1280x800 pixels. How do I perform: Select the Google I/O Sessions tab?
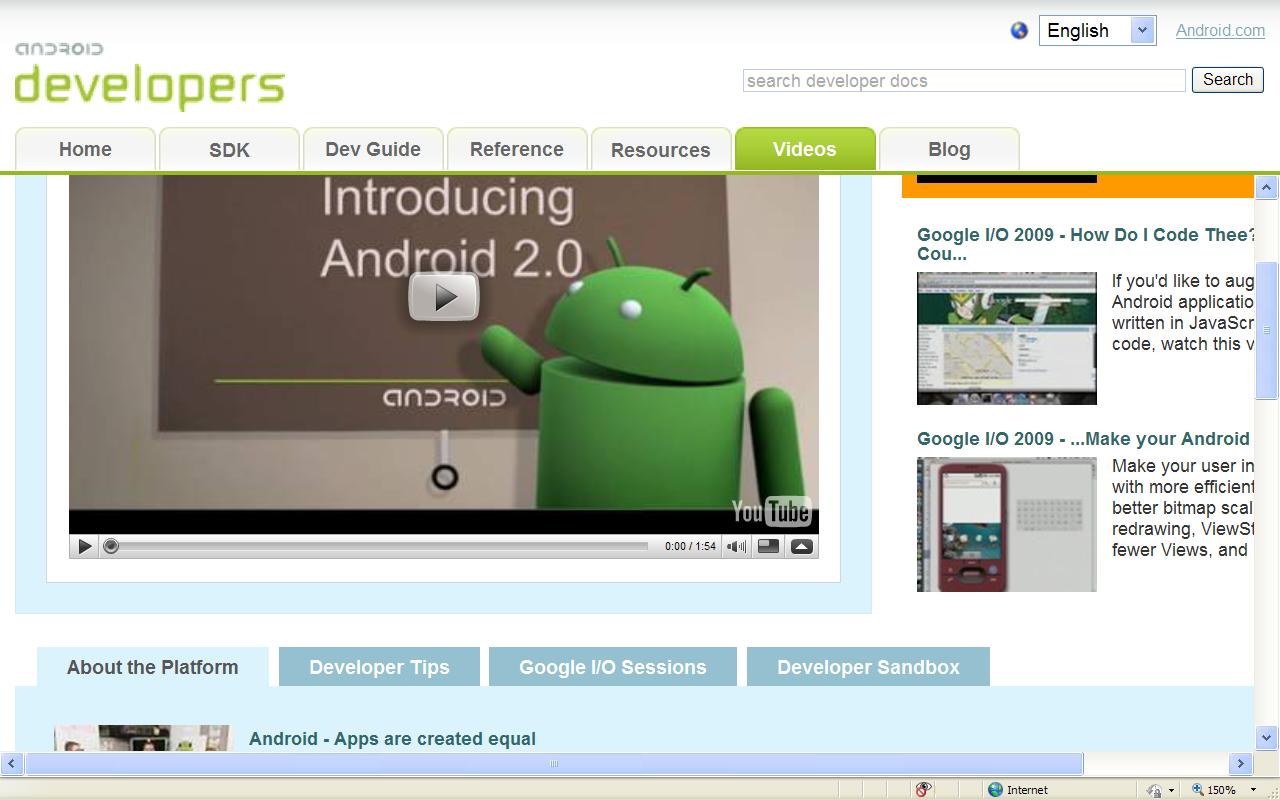coord(612,667)
